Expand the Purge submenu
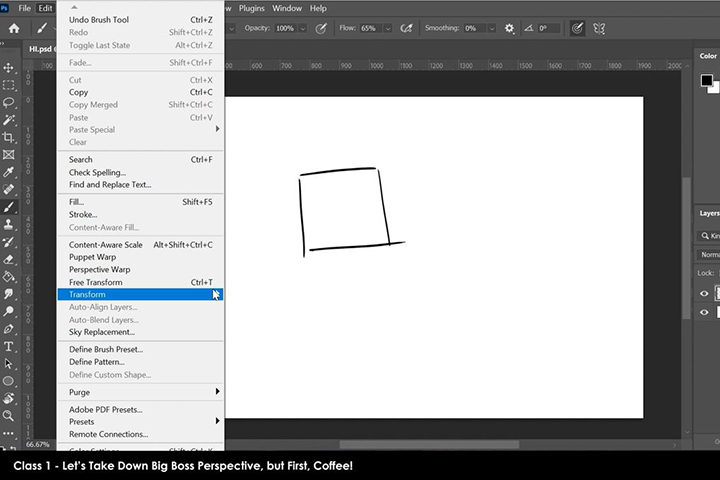The image size is (720, 480). tap(140, 392)
